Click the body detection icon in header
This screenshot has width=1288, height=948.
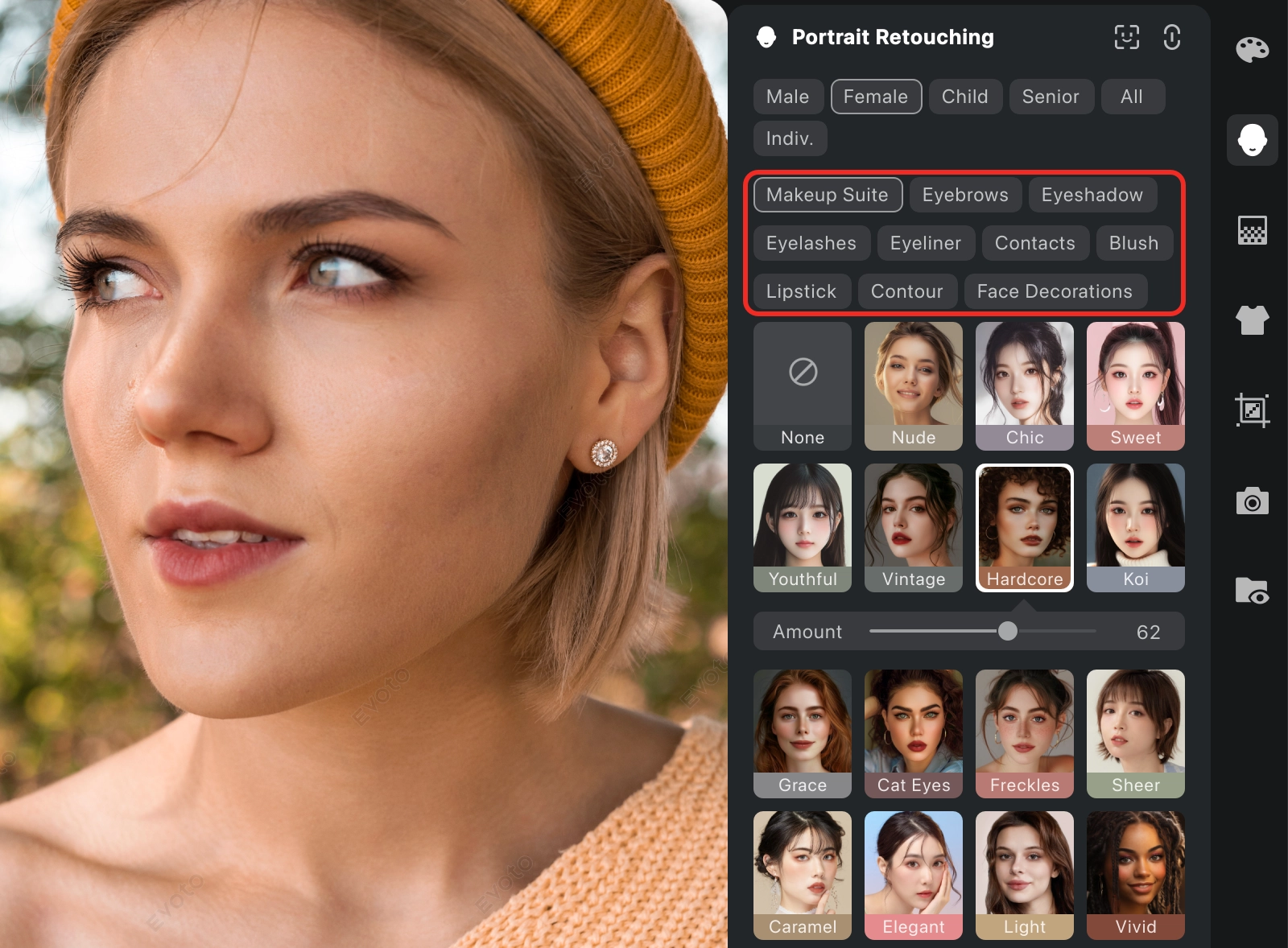(x=1171, y=37)
